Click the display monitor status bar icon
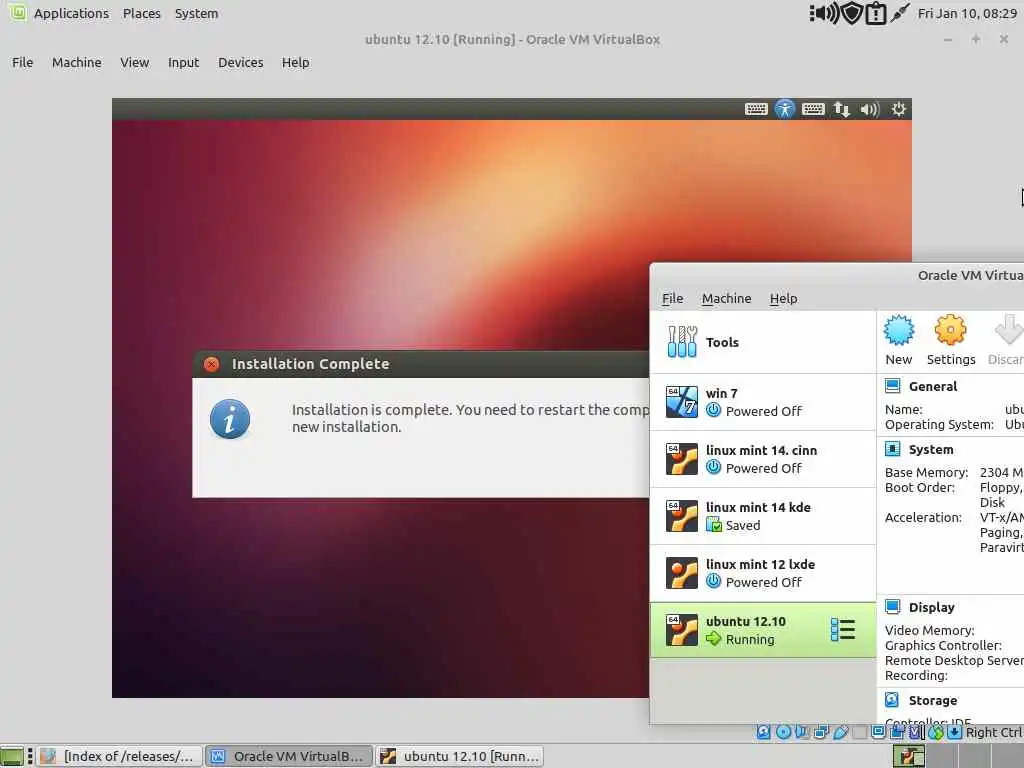Viewport: 1024px width, 768px height. click(878, 731)
